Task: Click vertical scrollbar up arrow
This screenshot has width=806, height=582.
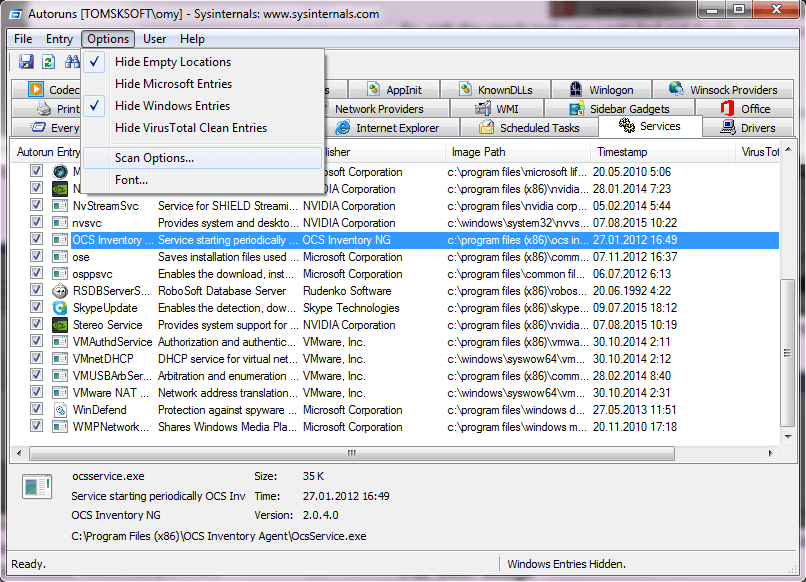Action: tap(788, 150)
